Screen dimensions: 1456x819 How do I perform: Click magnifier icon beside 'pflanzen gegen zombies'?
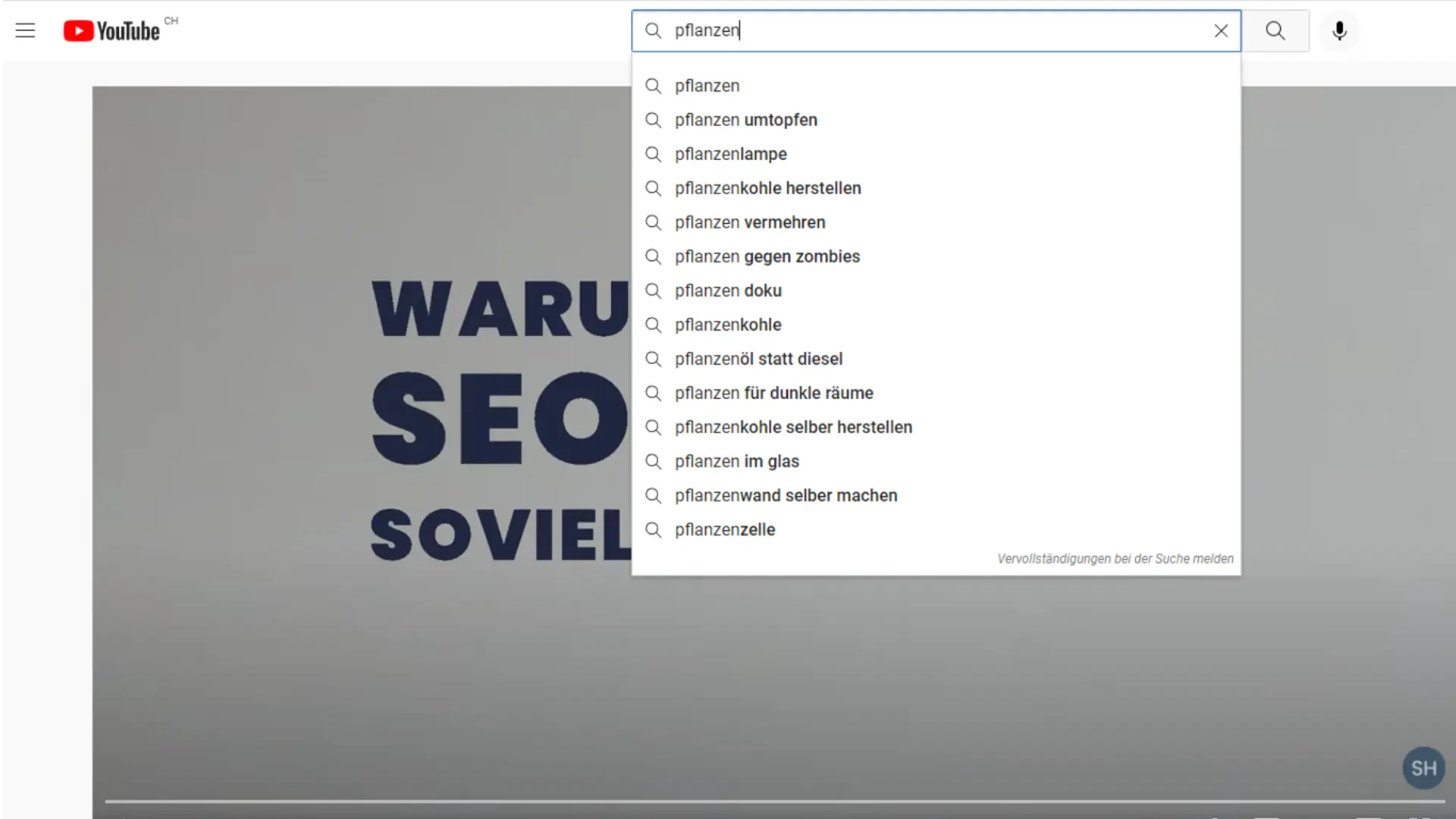click(653, 256)
